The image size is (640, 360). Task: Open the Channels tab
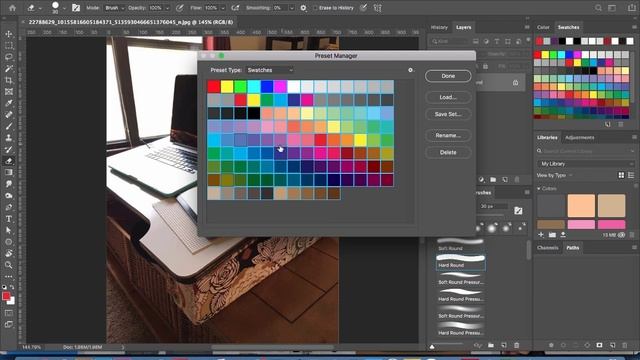548,248
